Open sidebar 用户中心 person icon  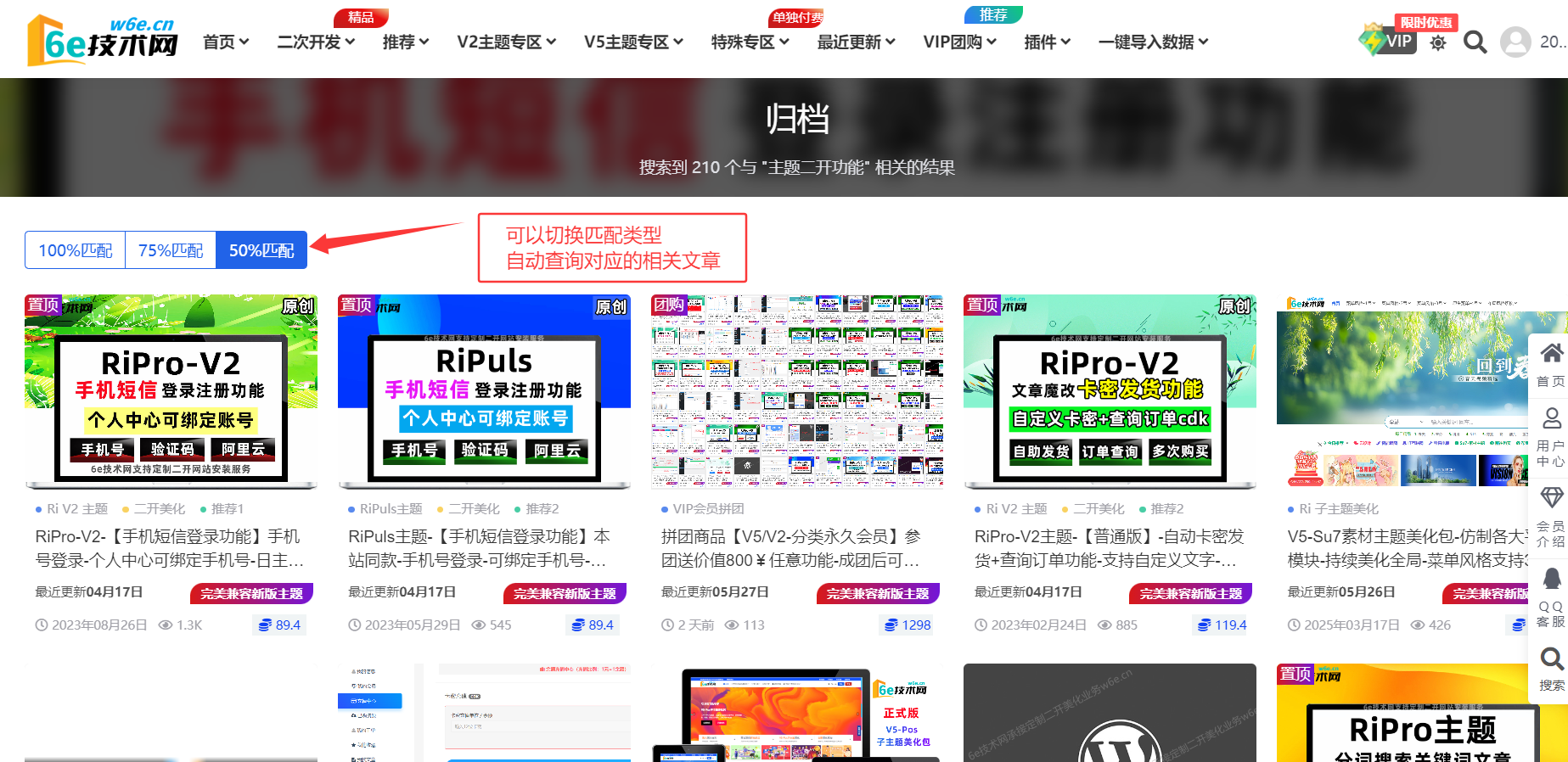pos(1551,435)
